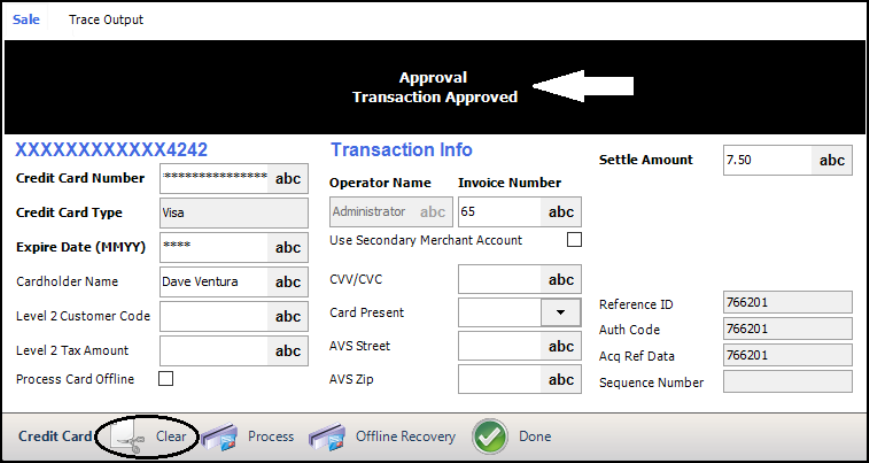Open abc keyboard for Expire Date
The height and width of the screenshot is (463, 869).
point(288,247)
